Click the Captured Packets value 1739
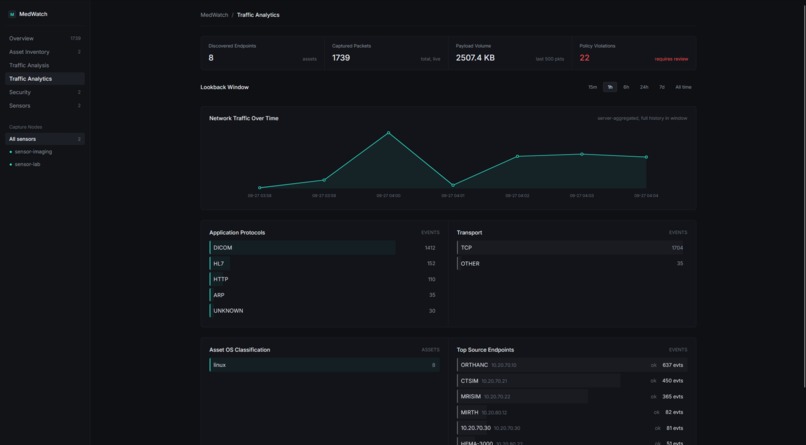806x445 pixels. pyautogui.click(x=341, y=58)
